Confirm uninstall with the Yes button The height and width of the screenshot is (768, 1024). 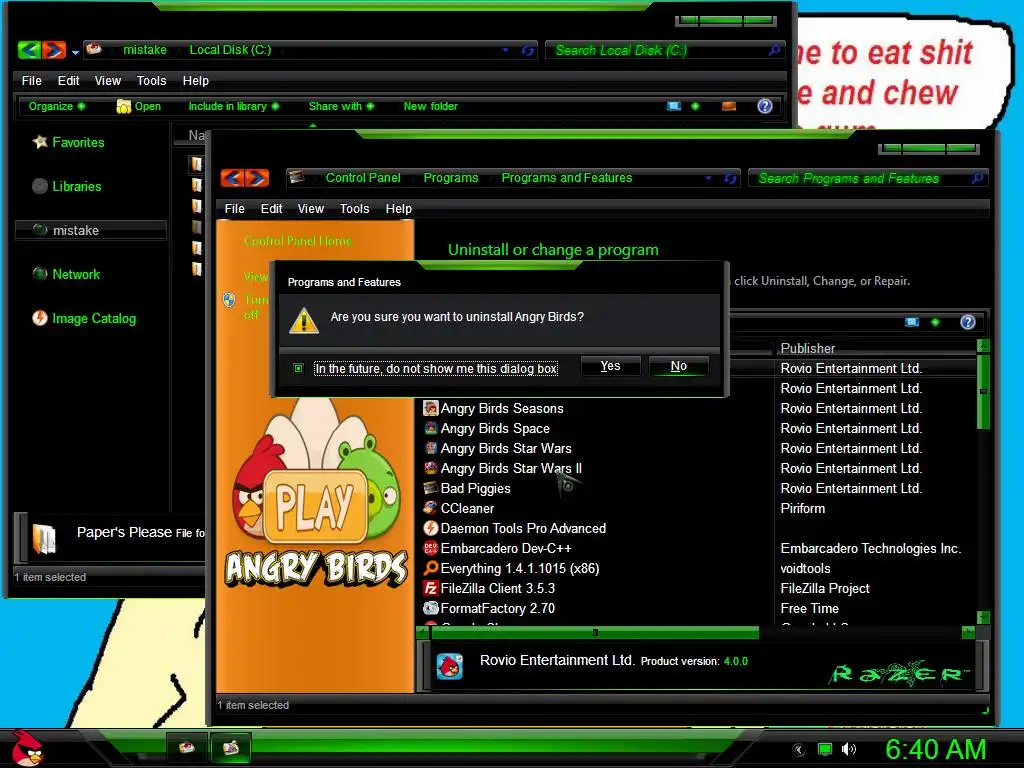point(610,366)
